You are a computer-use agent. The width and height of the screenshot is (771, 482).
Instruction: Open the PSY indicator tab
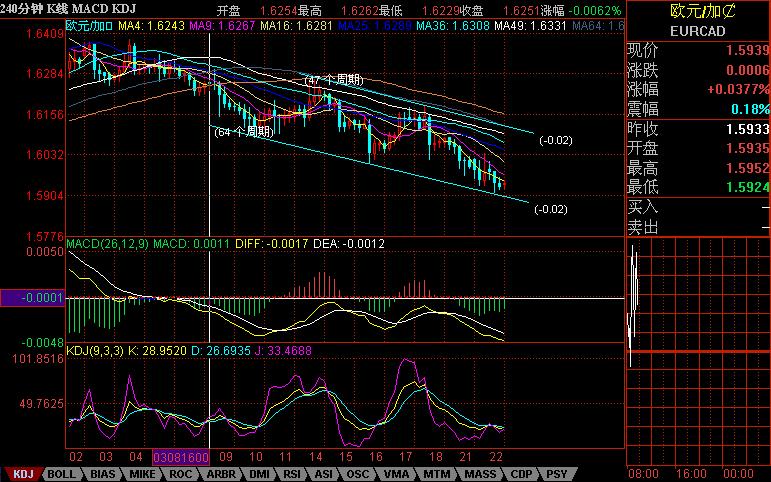point(557,474)
